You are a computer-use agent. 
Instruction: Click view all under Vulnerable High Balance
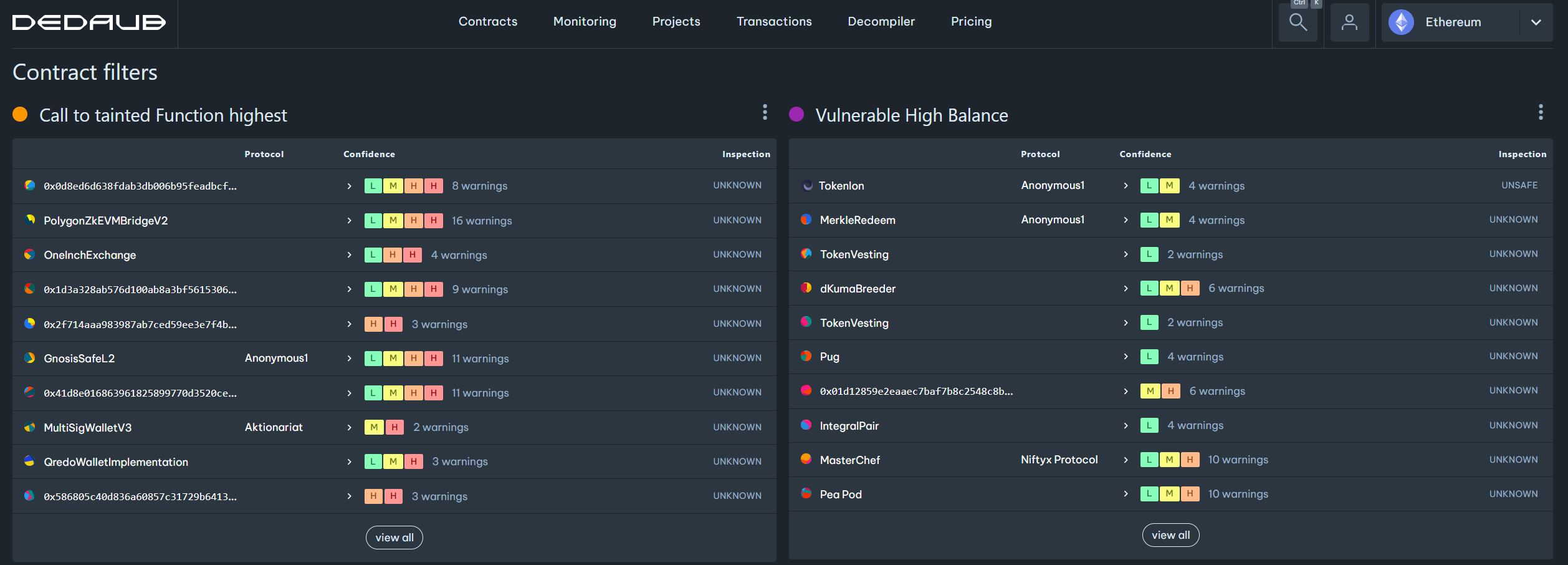(x=1170, y=535)
